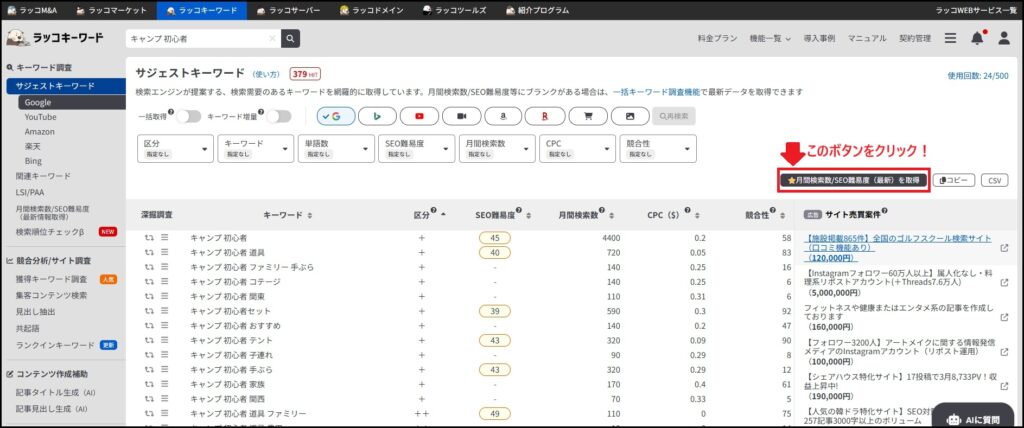Download results with the CSV button
Screen dimensions: 1024x428
[995, 180]
